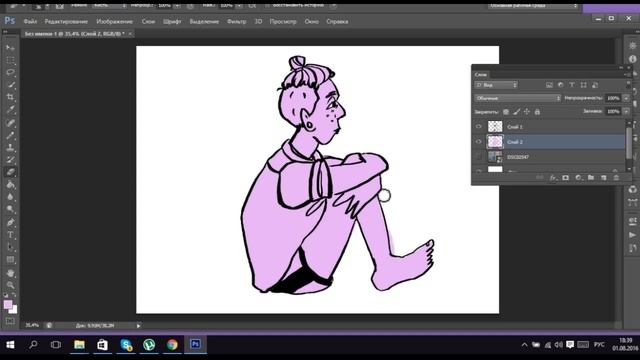
Task: Select the Rectangle shape tool
Action: coord(10,260)
